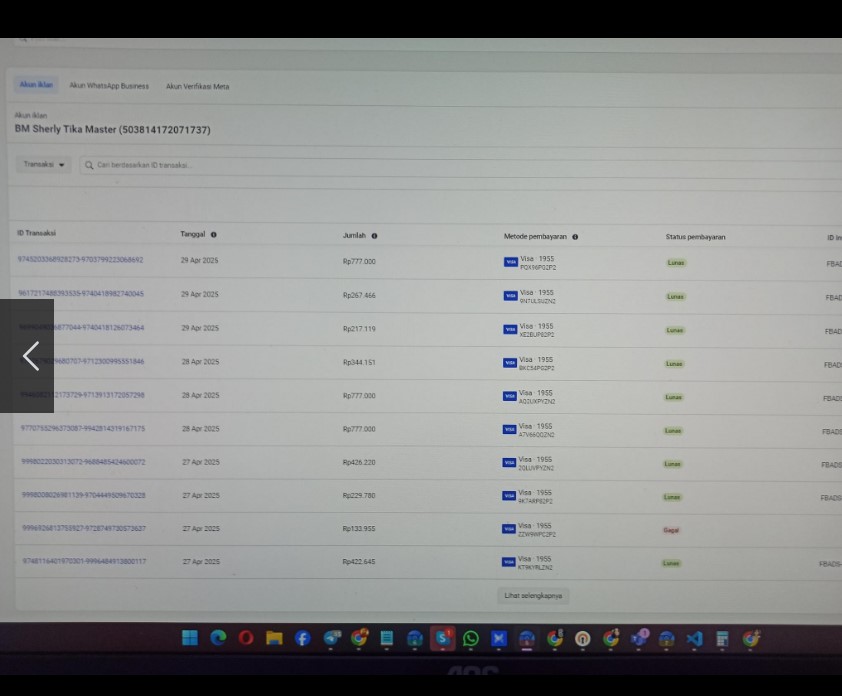842x696 pixels.
Task: Click the Jumlah column info icon
Action: coord(374,236)
